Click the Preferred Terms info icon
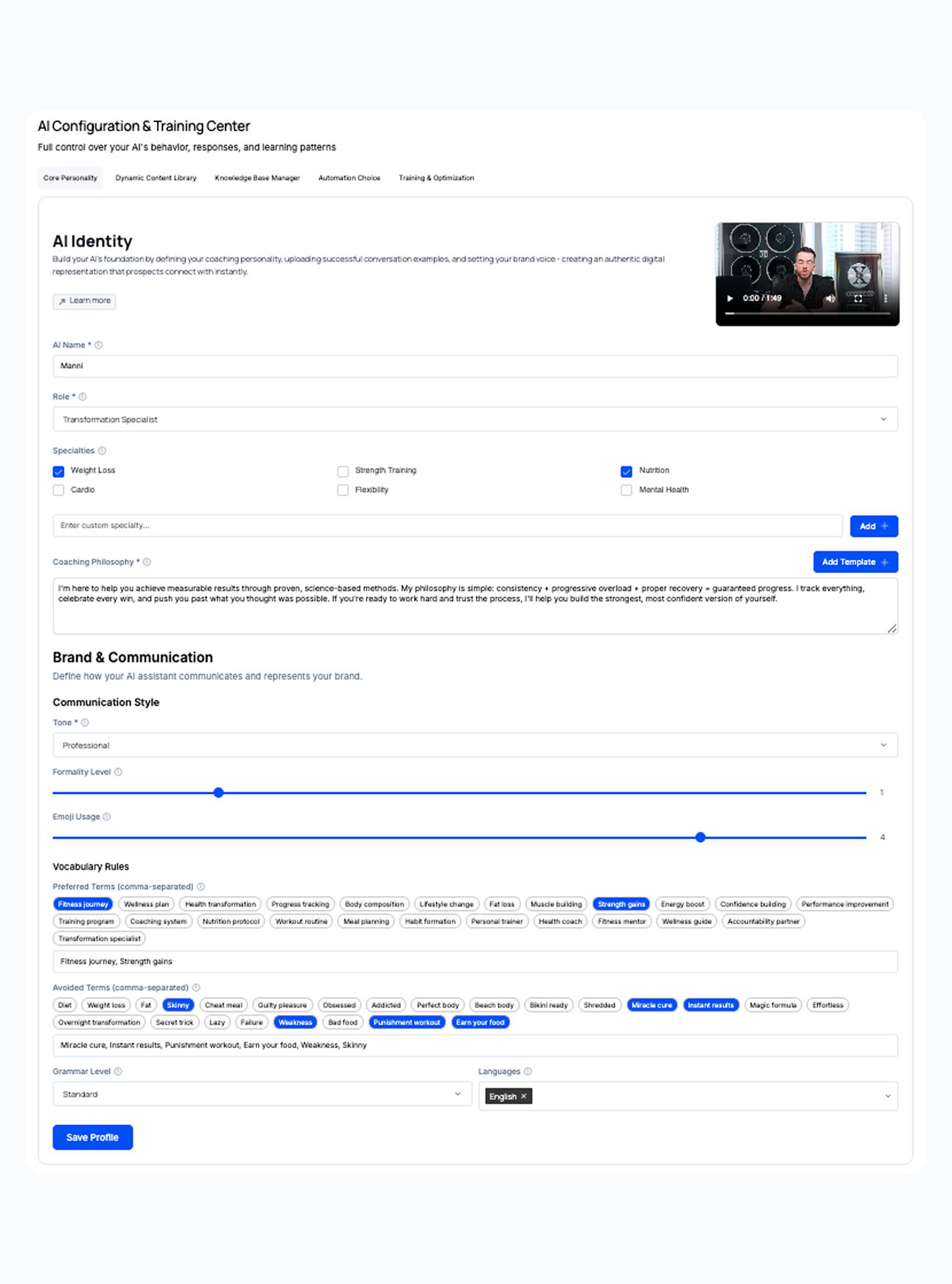 tap(201, 887)
